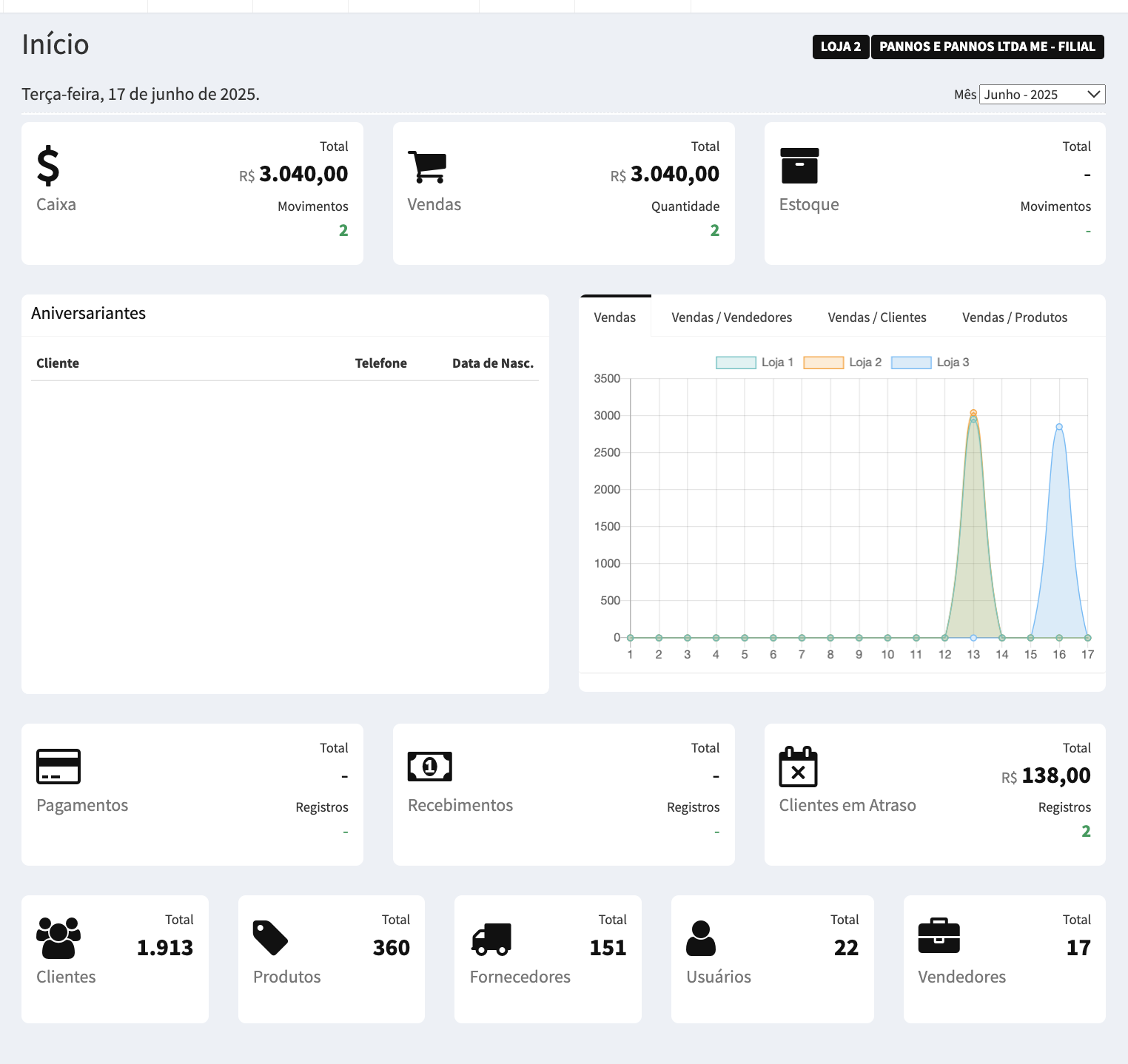Click the Caixa dollar sign icon
This screenshot has height=1064, width=1128.
pos(48,166)
